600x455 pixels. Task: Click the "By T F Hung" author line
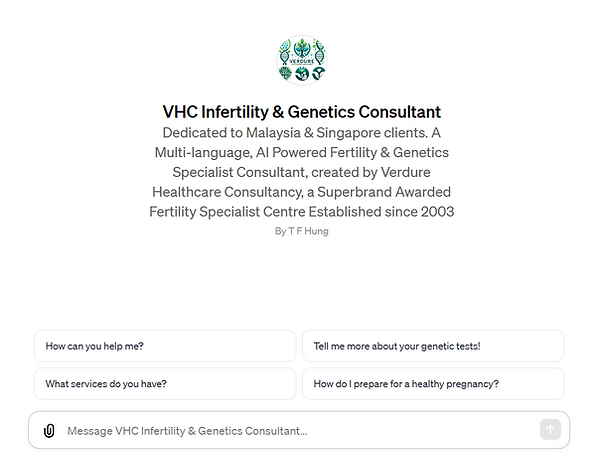[302, 231]
